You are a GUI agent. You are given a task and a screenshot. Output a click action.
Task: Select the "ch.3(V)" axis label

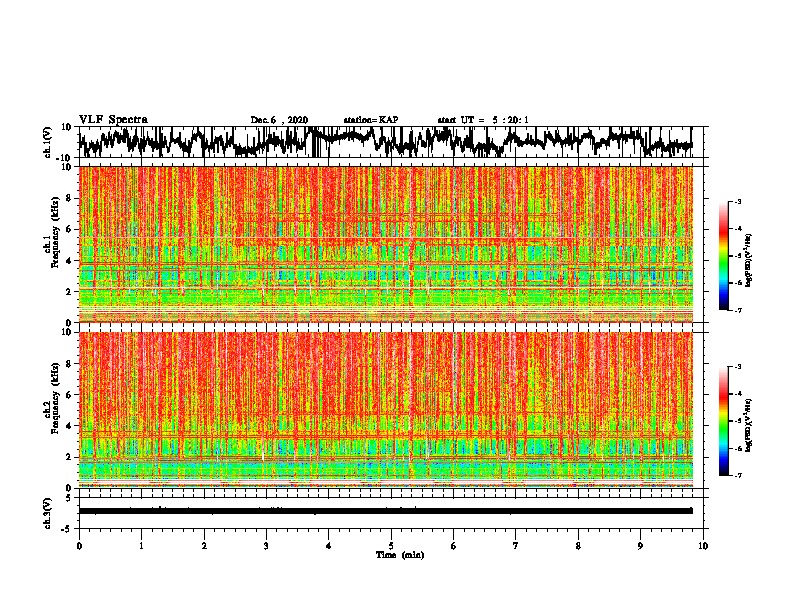(48, 513)
